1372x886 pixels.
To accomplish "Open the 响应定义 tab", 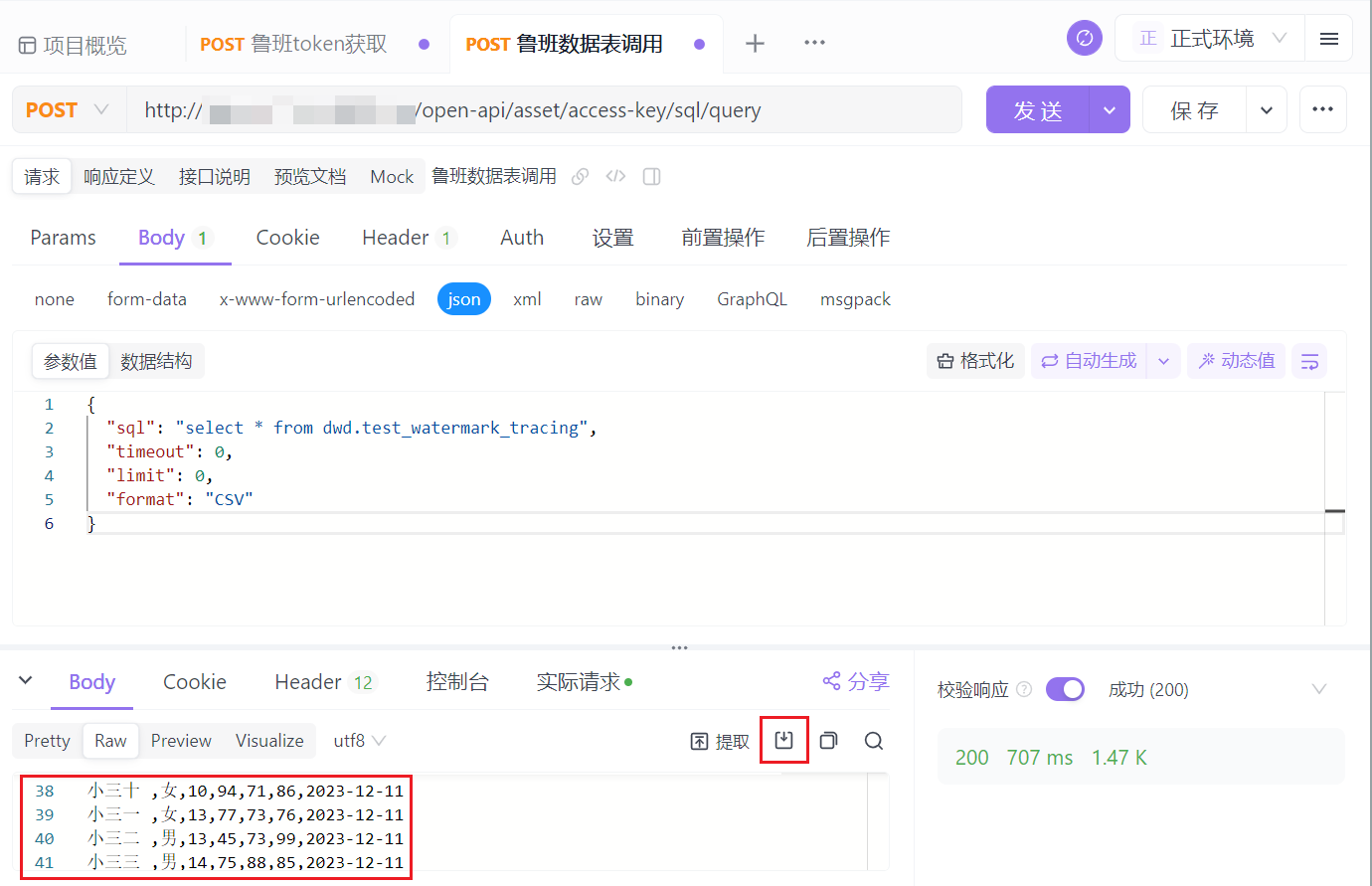I will tap(119, 177).
